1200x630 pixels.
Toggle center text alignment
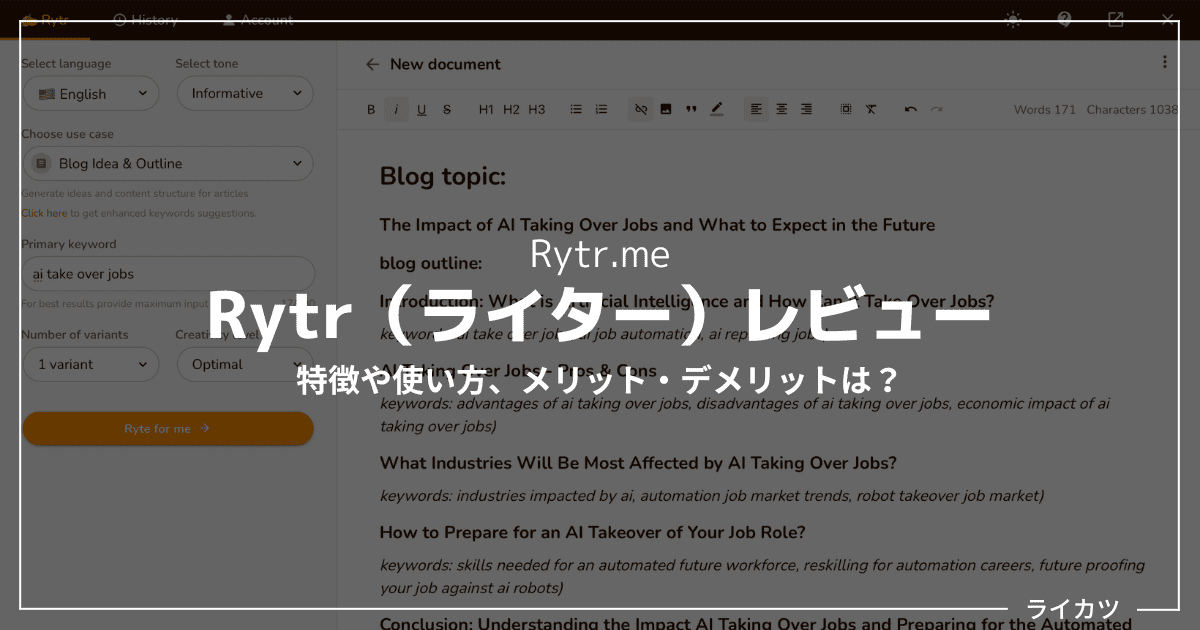coord(781,109)
